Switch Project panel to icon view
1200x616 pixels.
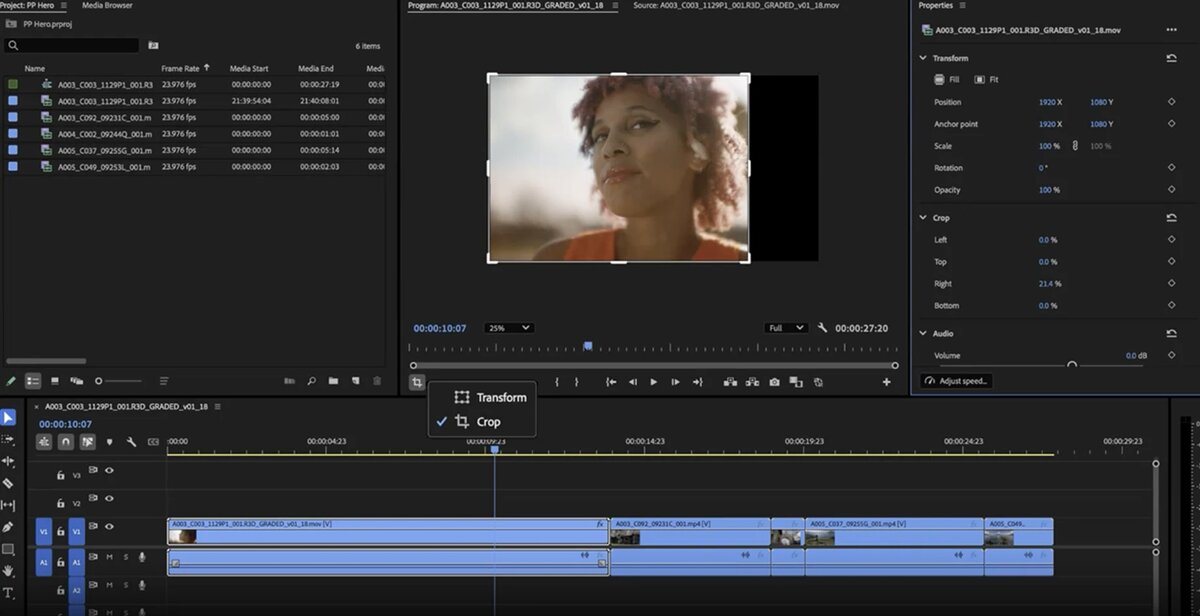pos(54,381)
